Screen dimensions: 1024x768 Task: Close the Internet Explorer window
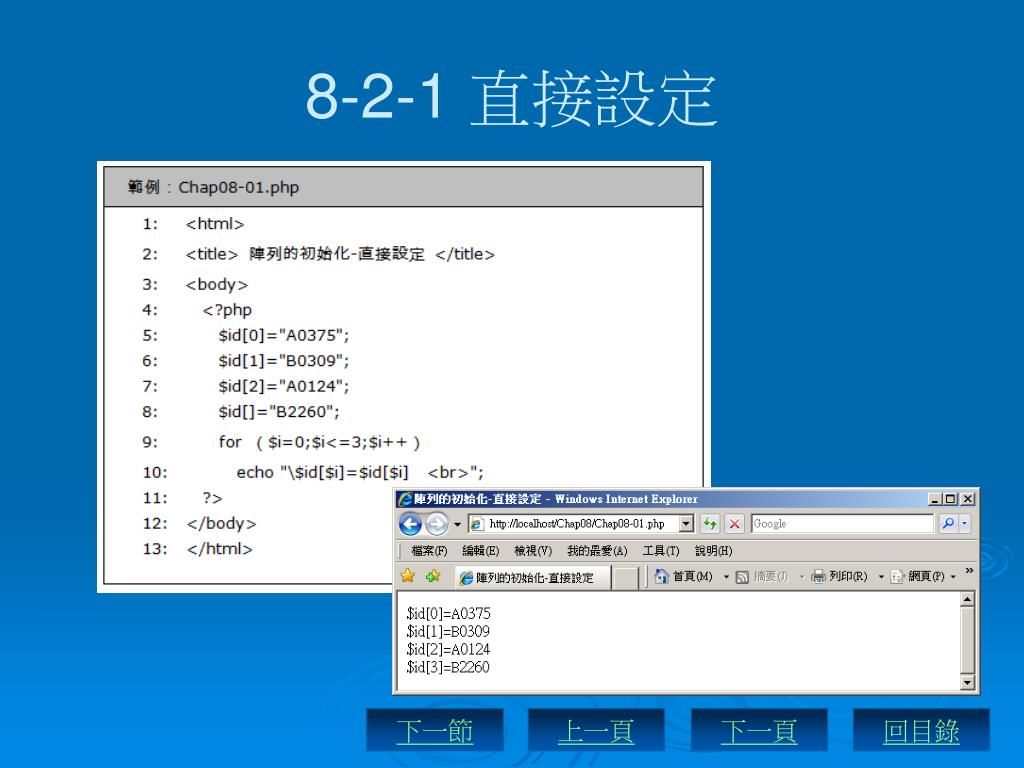(x=968, y=500)
